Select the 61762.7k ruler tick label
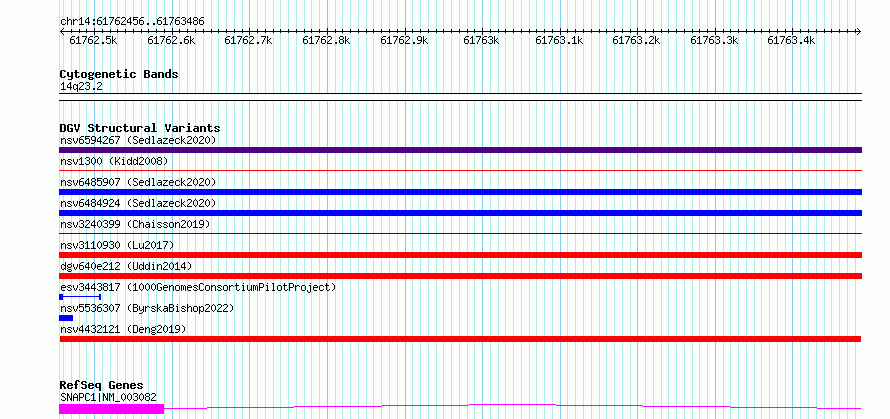This screenshot has height=419, width=890. (248, 40)
